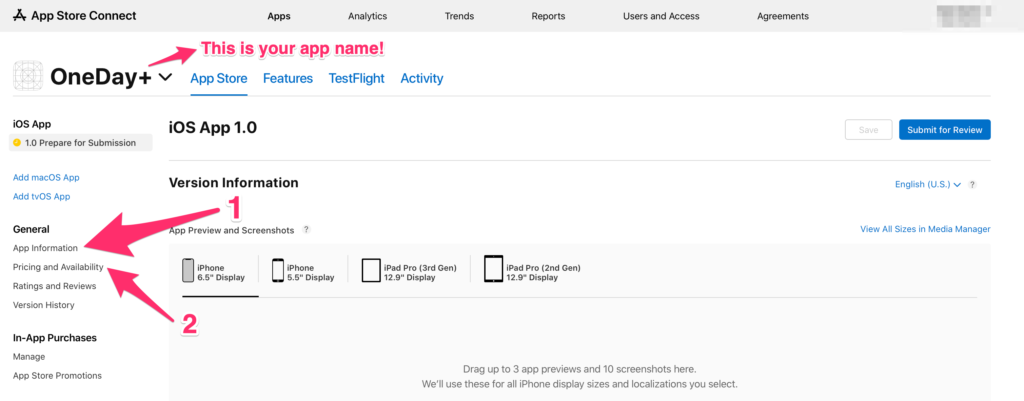1024x401 pixels.
Task: Click the App Store Connect logo
Action: click(x=74, y=16)
